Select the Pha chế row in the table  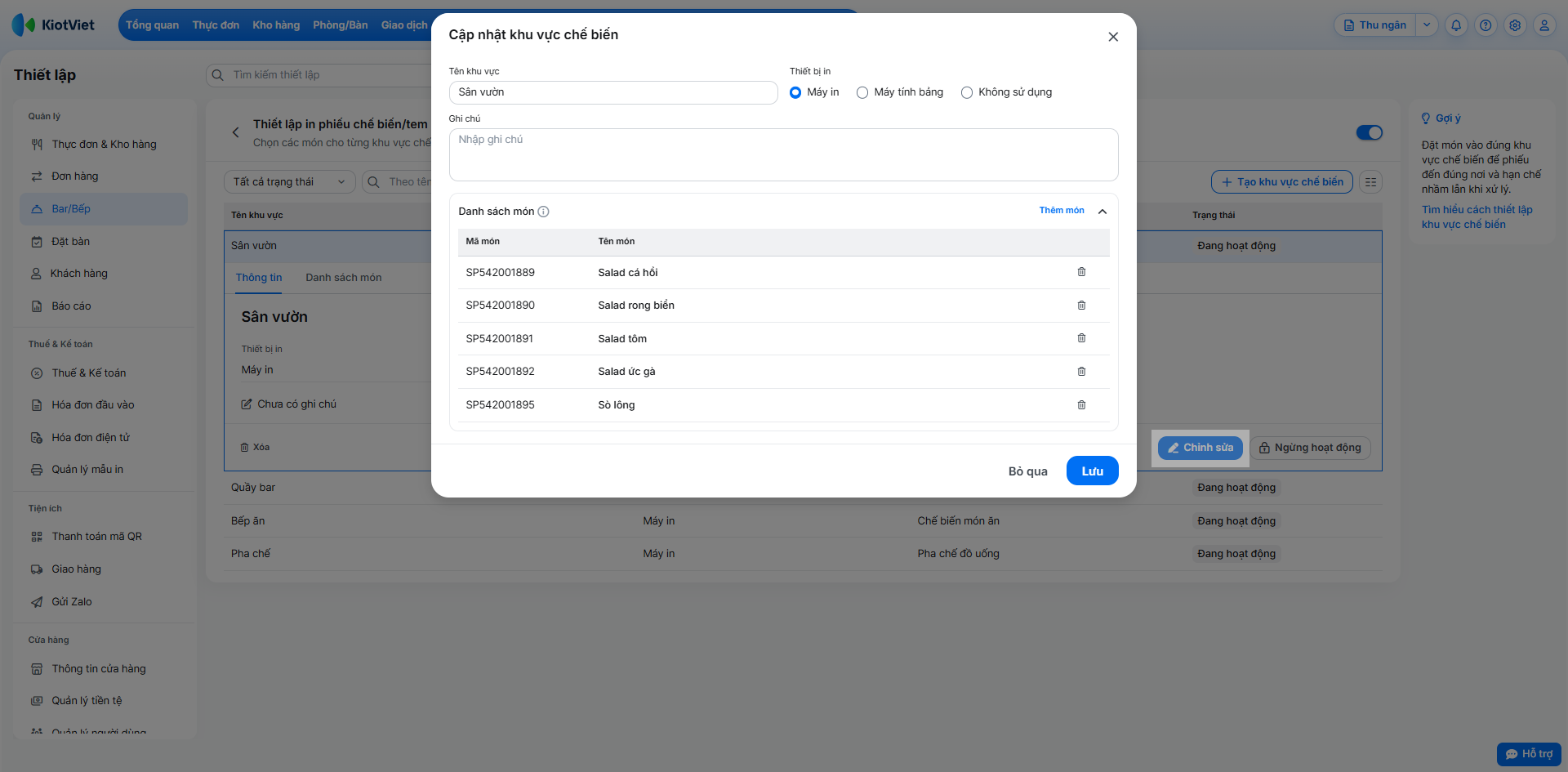803,554
